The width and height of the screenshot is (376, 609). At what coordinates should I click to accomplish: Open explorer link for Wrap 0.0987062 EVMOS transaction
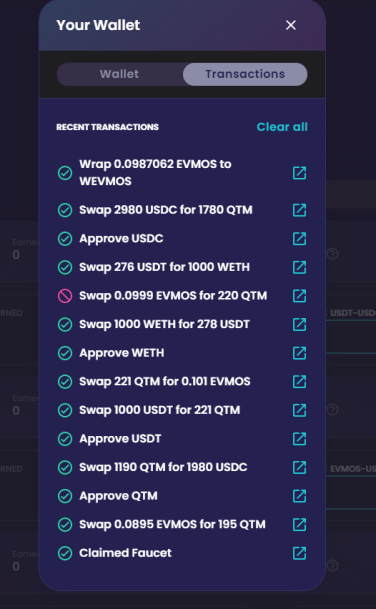[299, 173]
